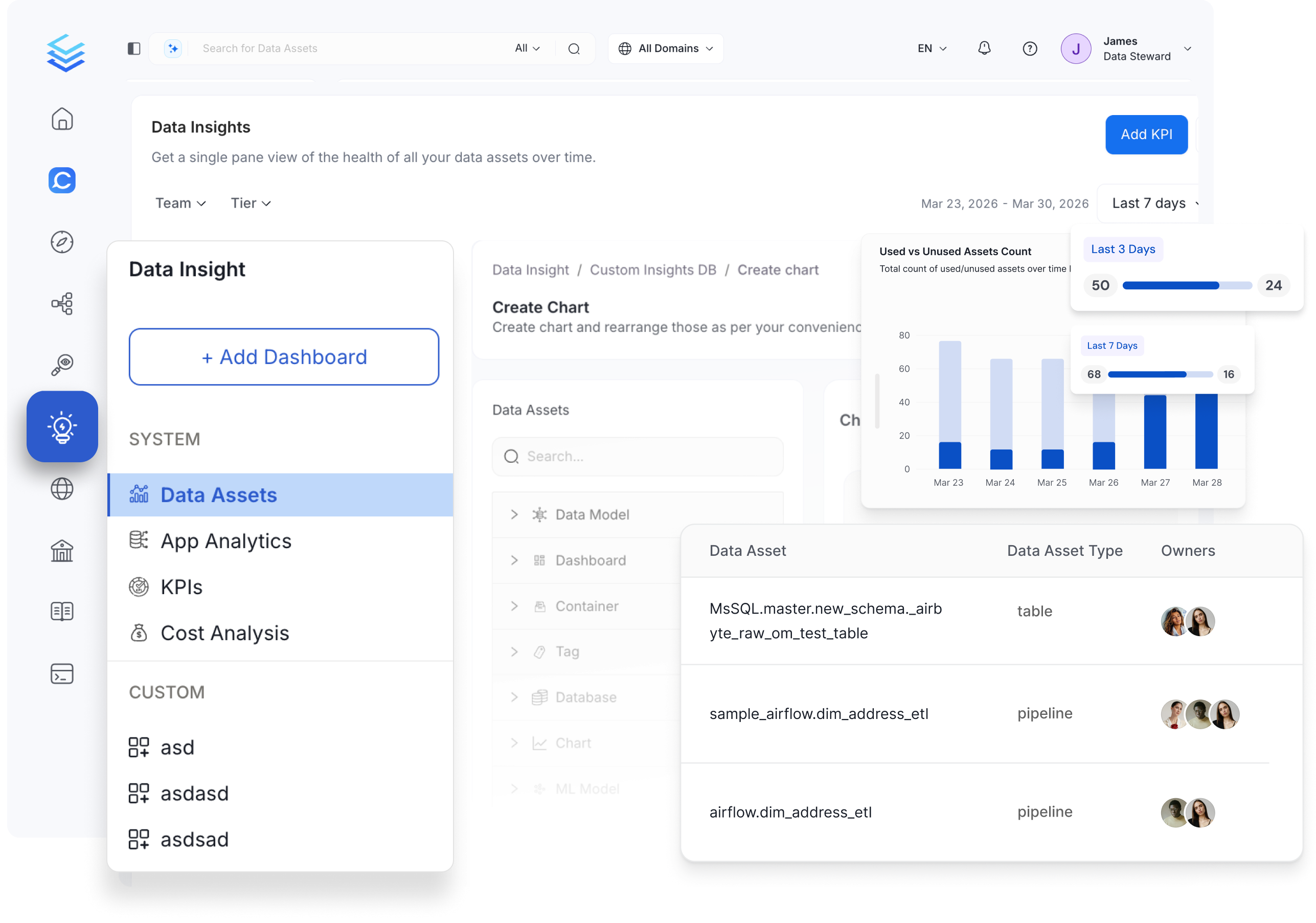
Task: Click the Data Assets Search input
Action: pyautogui.click(x=638, y=456)
